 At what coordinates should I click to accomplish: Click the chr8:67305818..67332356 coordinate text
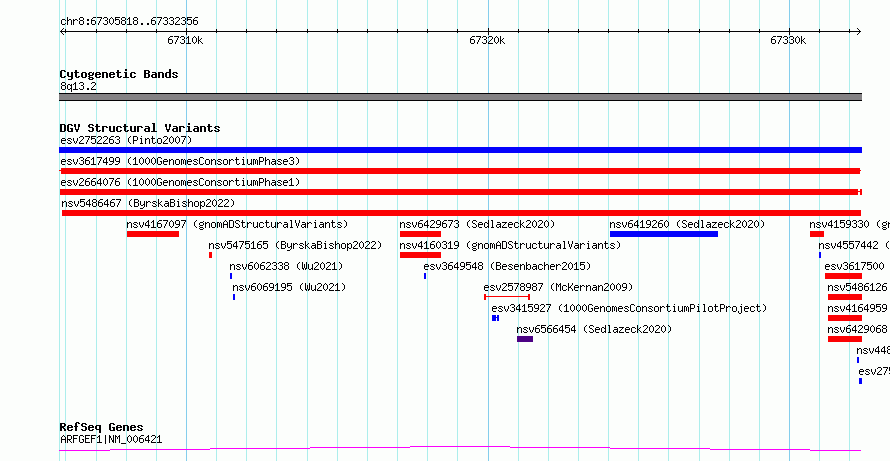(129, 22)
